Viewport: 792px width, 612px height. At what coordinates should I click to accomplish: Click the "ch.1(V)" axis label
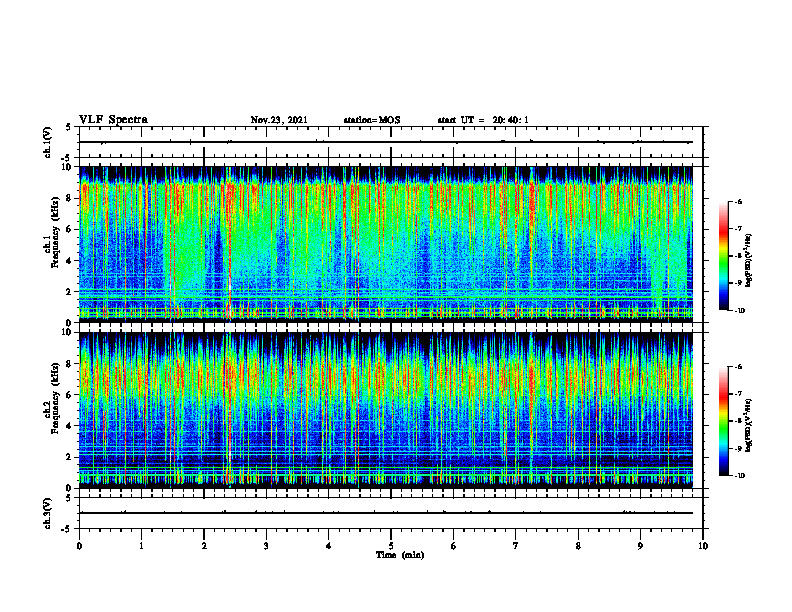[x=48, y=142]
